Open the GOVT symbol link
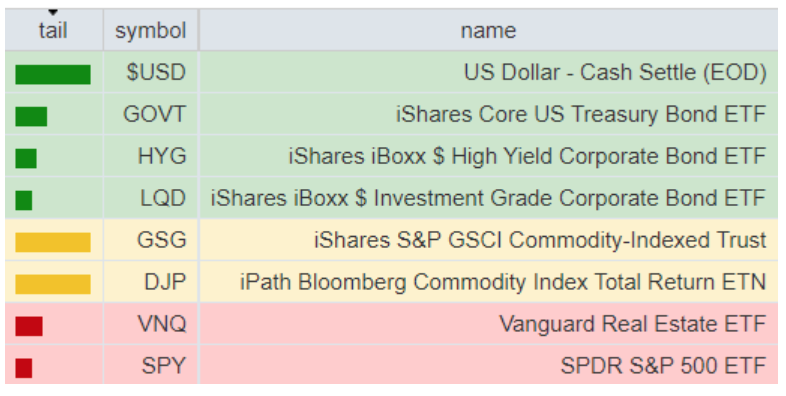The width and height of the screenshot is (786, 396). (154, 114)
